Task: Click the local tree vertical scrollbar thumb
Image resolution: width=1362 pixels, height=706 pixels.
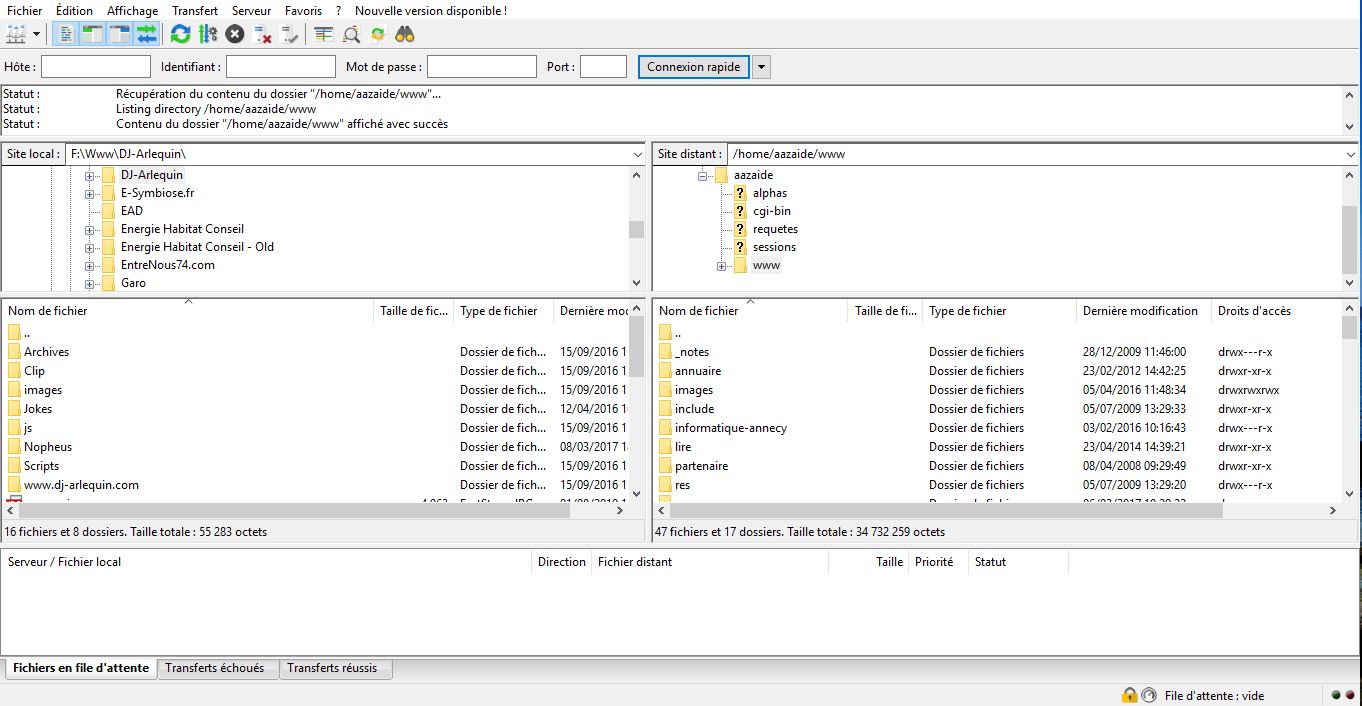Action: point(636,229)
